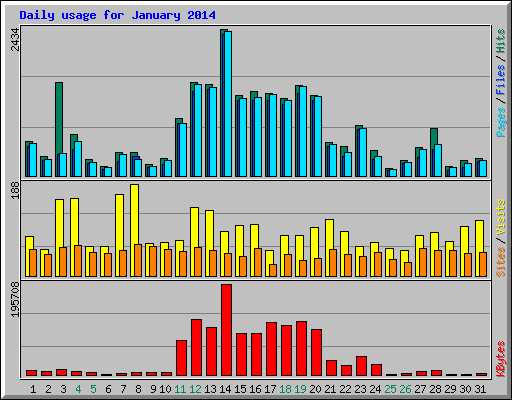This screenshot has width=512, height=400.
Task: Click green weekend day label 4
Action: click(x=78, y=389)
